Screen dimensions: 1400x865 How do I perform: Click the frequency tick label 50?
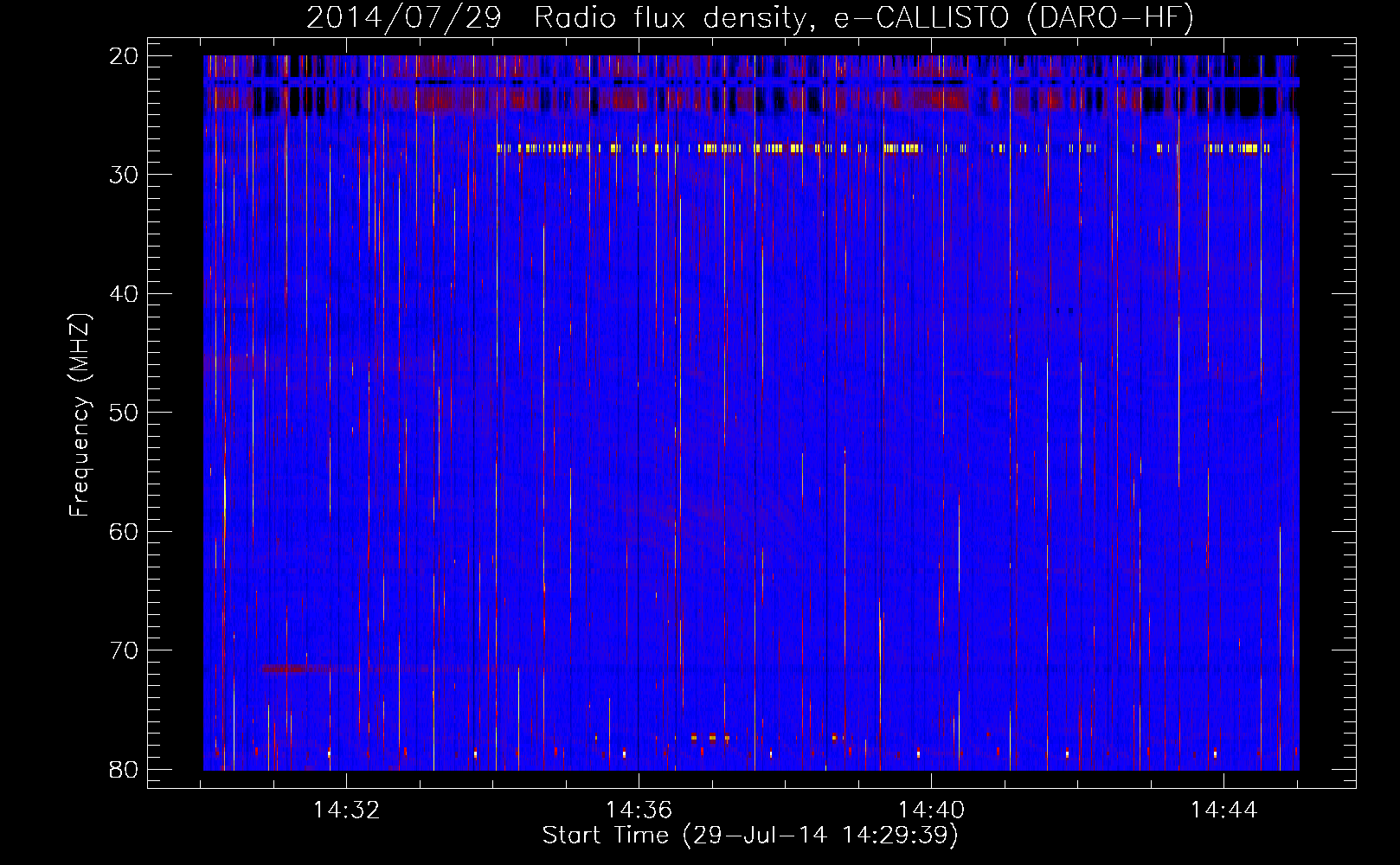(125, 413)
